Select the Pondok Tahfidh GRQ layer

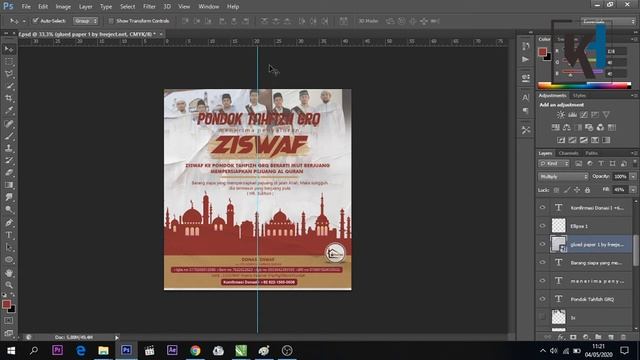[x=592, y=299]
